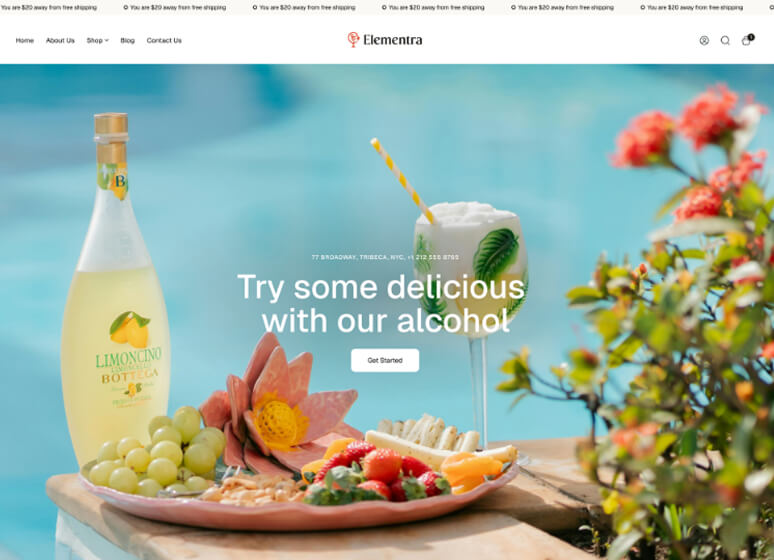Go to the About Us page

[60, 40]
